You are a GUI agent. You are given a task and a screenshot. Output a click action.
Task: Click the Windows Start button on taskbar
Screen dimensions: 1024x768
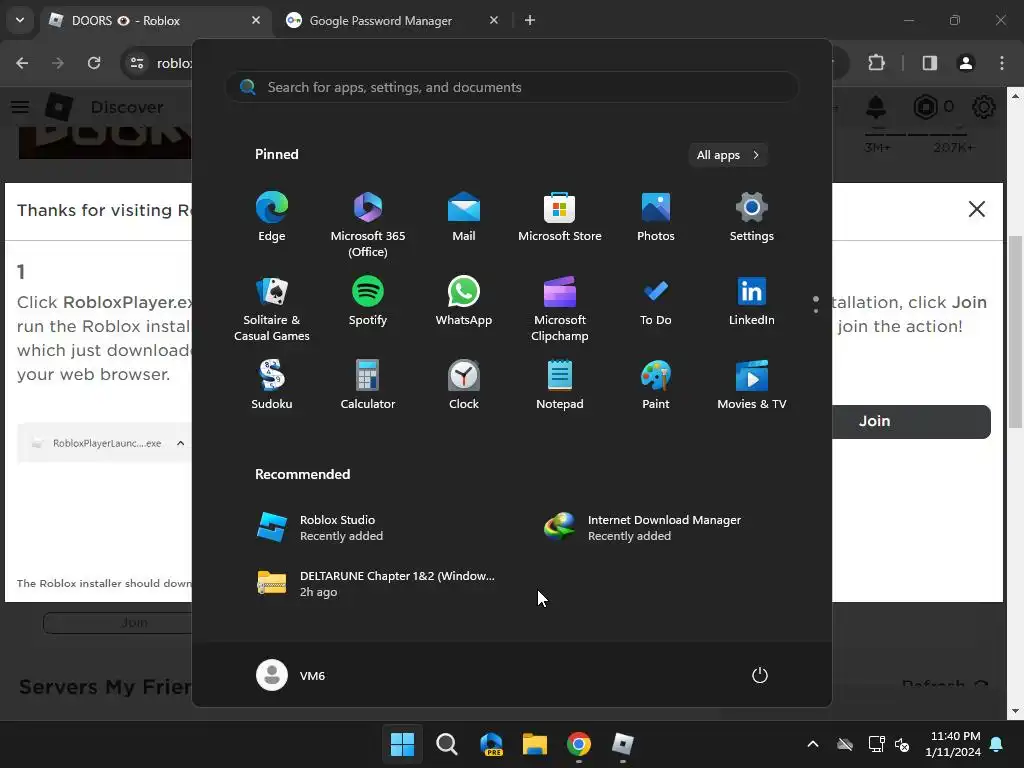coord(402,744)
